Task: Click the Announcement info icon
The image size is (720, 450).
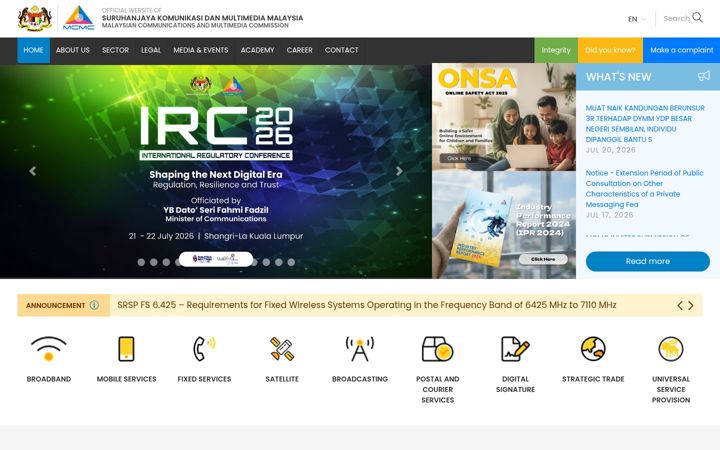Action: 94,305
